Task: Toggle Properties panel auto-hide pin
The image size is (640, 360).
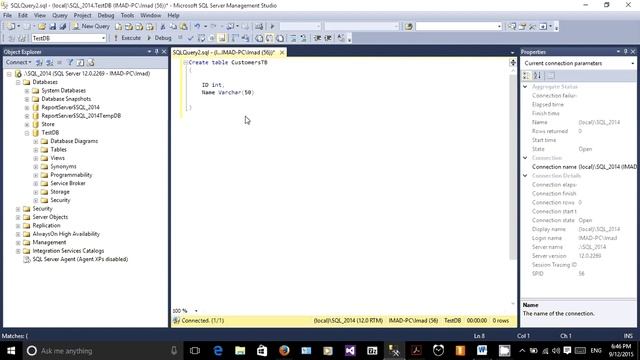Action: pos(625,52)
